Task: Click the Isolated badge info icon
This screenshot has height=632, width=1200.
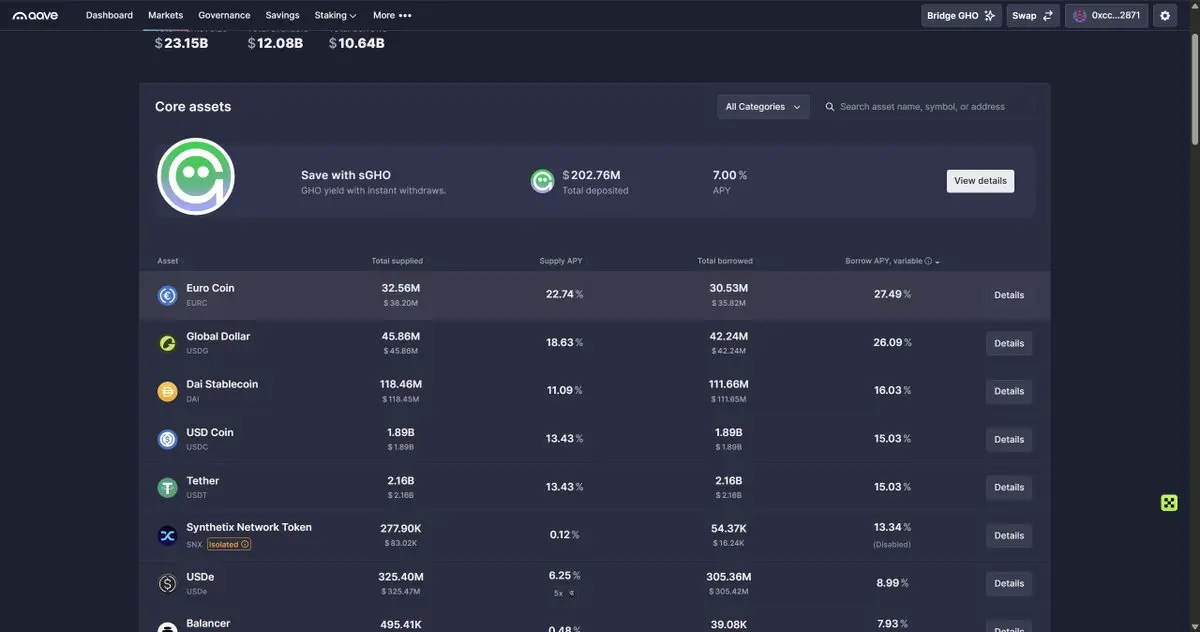Action: (245, 545)
